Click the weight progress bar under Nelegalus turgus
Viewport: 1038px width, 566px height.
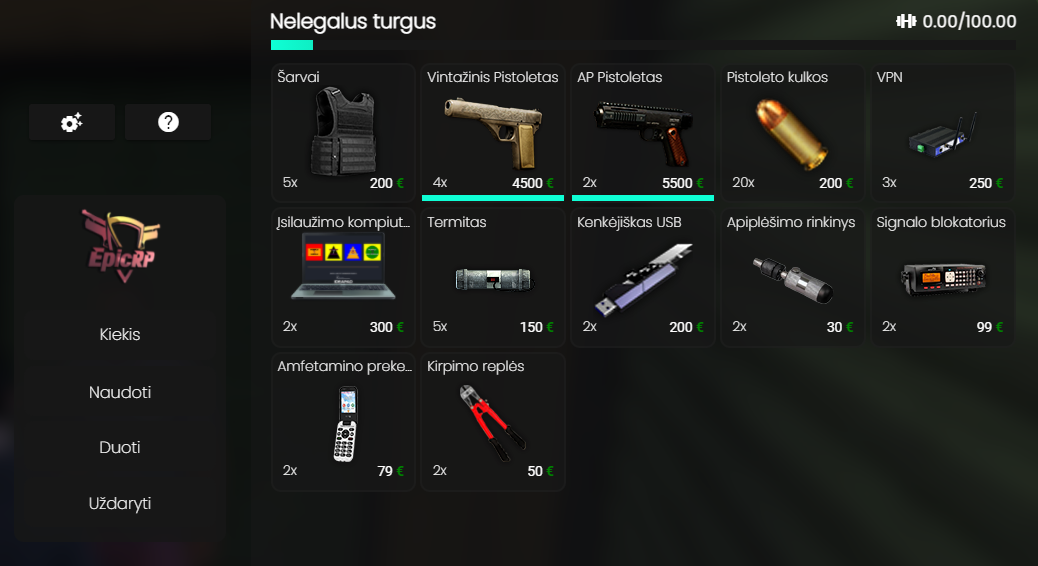(643, 45)
